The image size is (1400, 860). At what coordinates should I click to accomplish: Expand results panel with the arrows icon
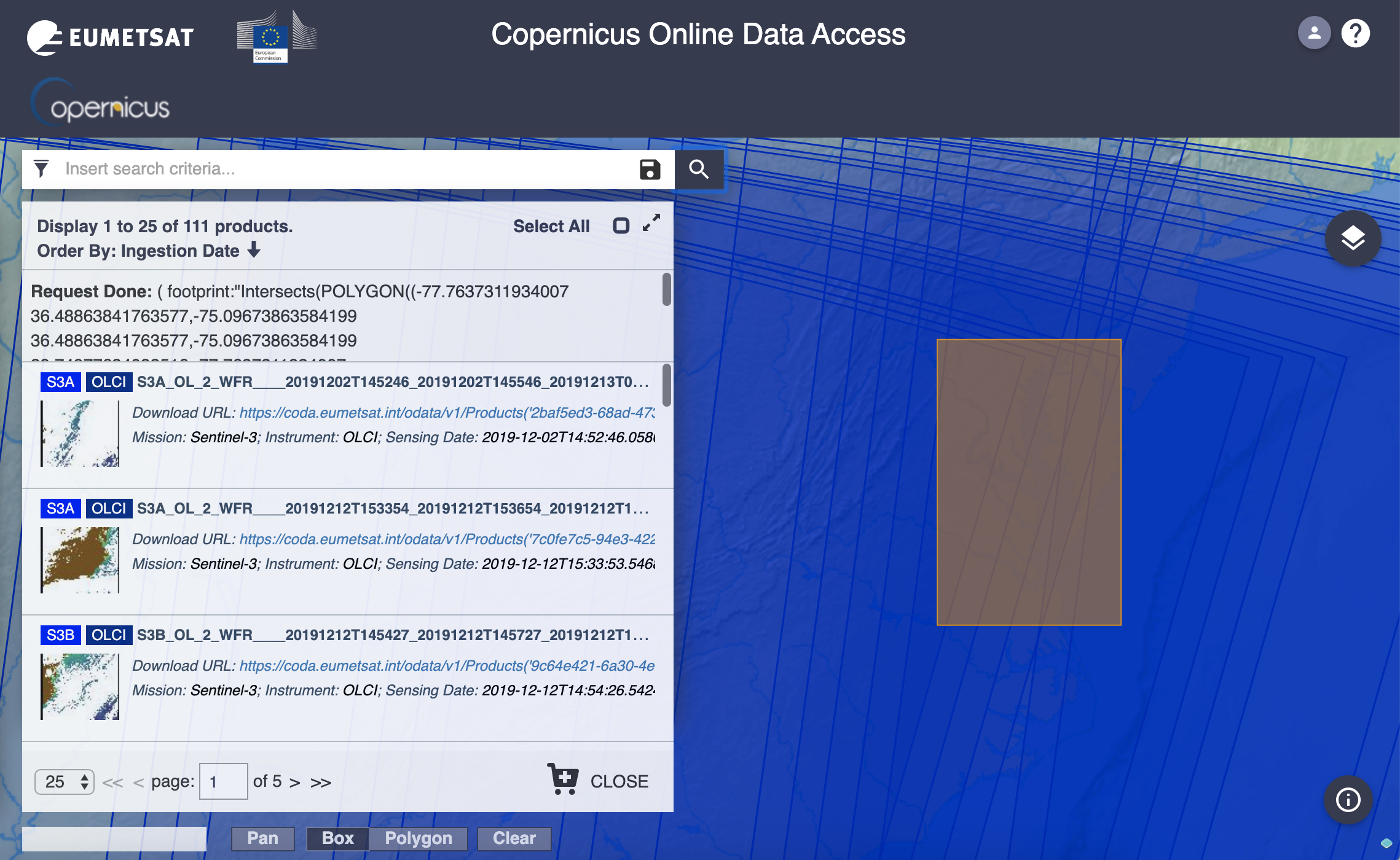(651, 223)
